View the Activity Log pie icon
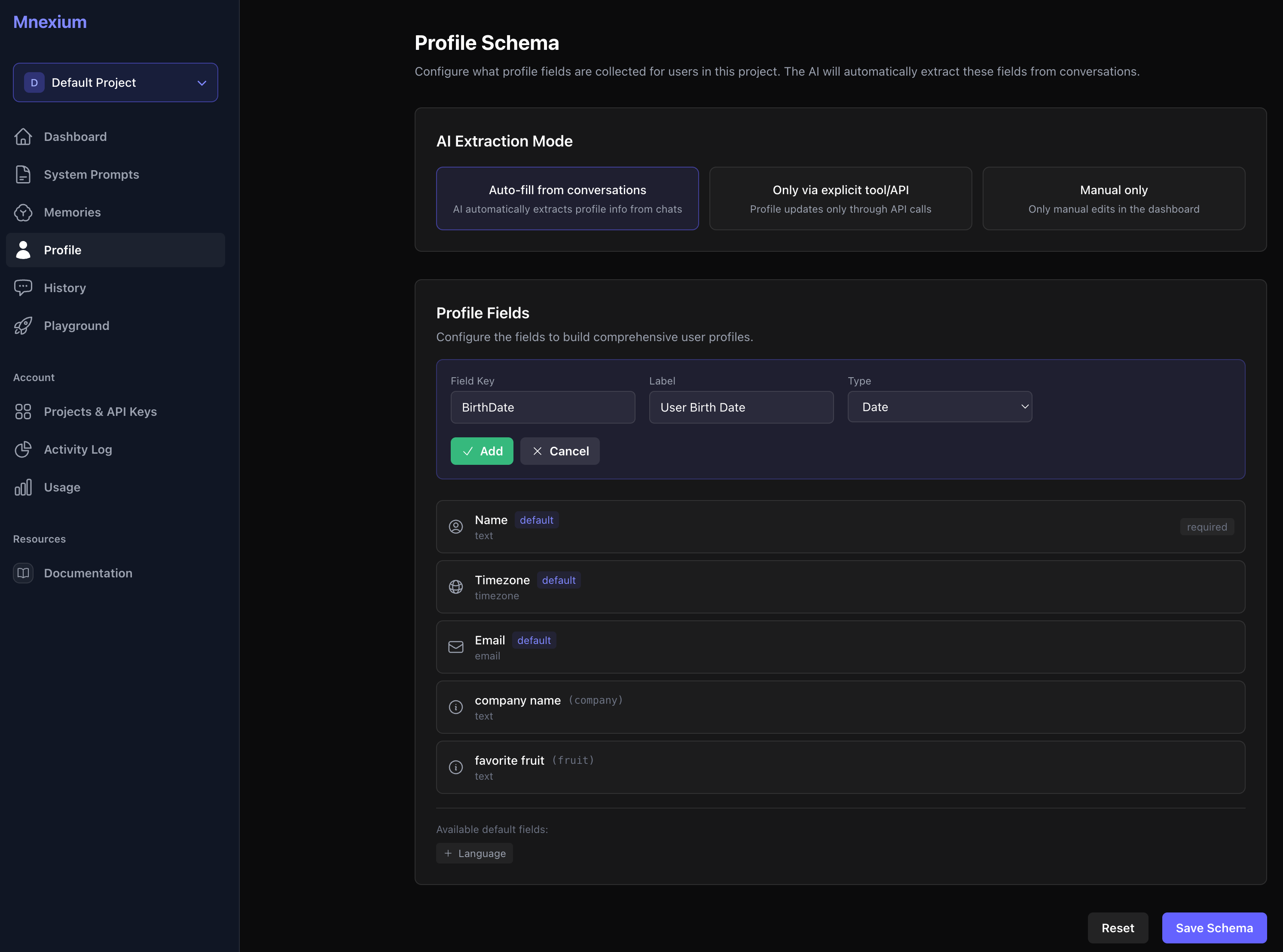This screenshot has width=1283, height=952. (x=23, y=449)
